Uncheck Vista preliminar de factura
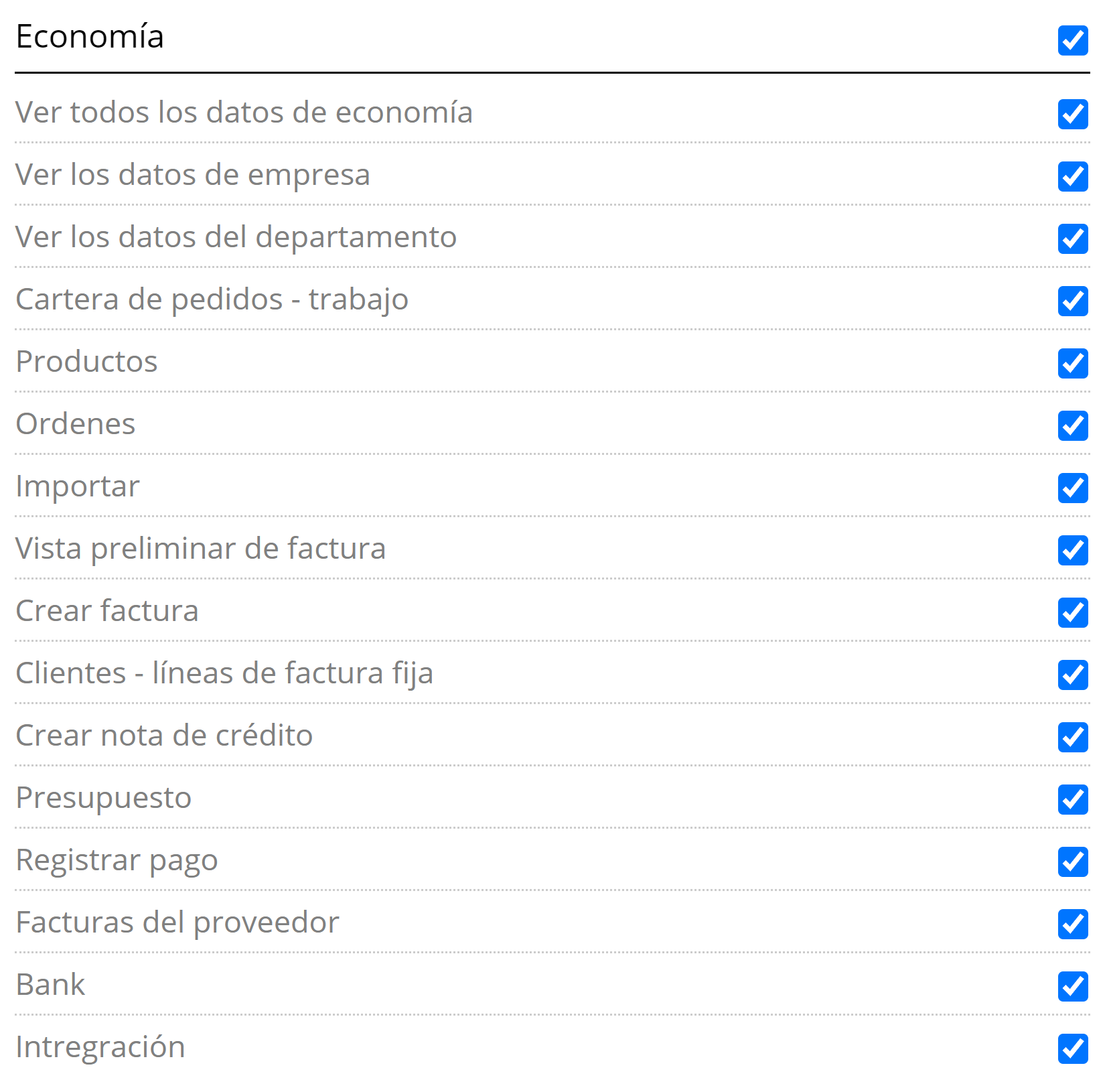This screenshot has height=1092, width=1105. pyautogui.click(x=1072, y=550)
